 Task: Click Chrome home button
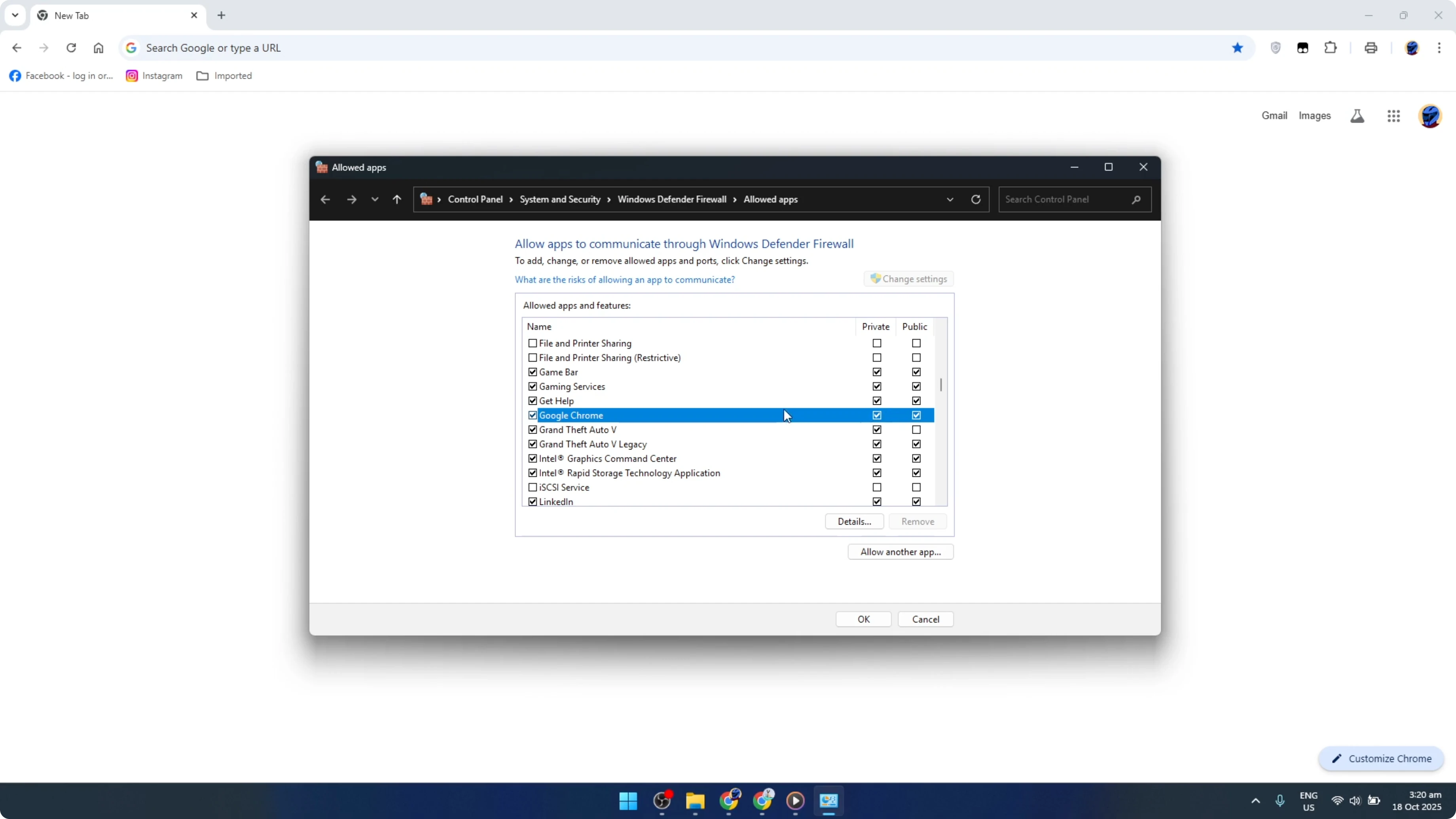(x=99, y=48)
